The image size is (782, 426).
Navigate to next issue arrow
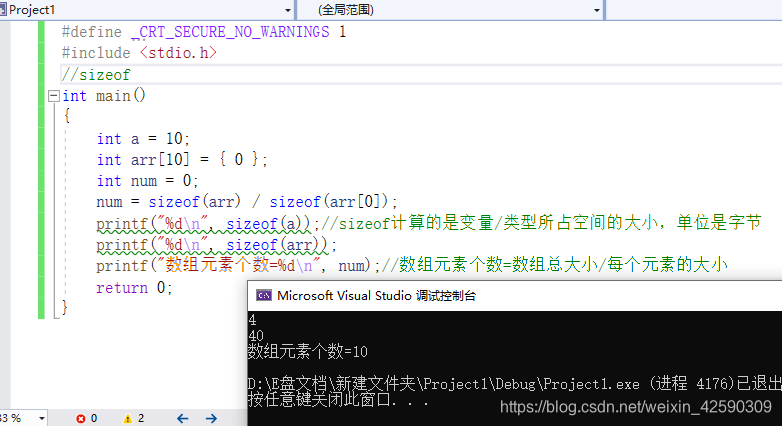211,419
